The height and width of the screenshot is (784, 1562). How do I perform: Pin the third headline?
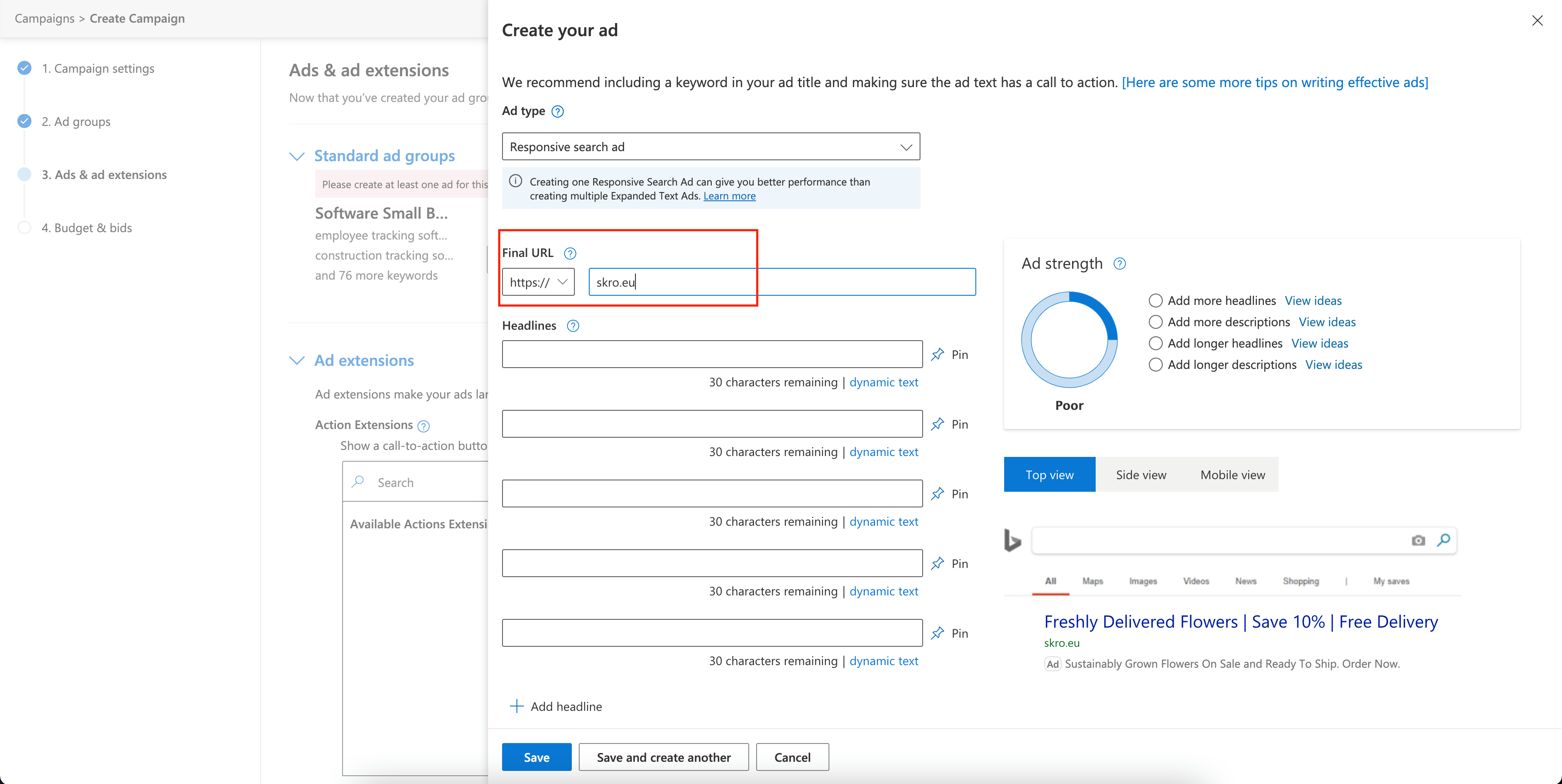pyautogui.click(x=950, y=494)
